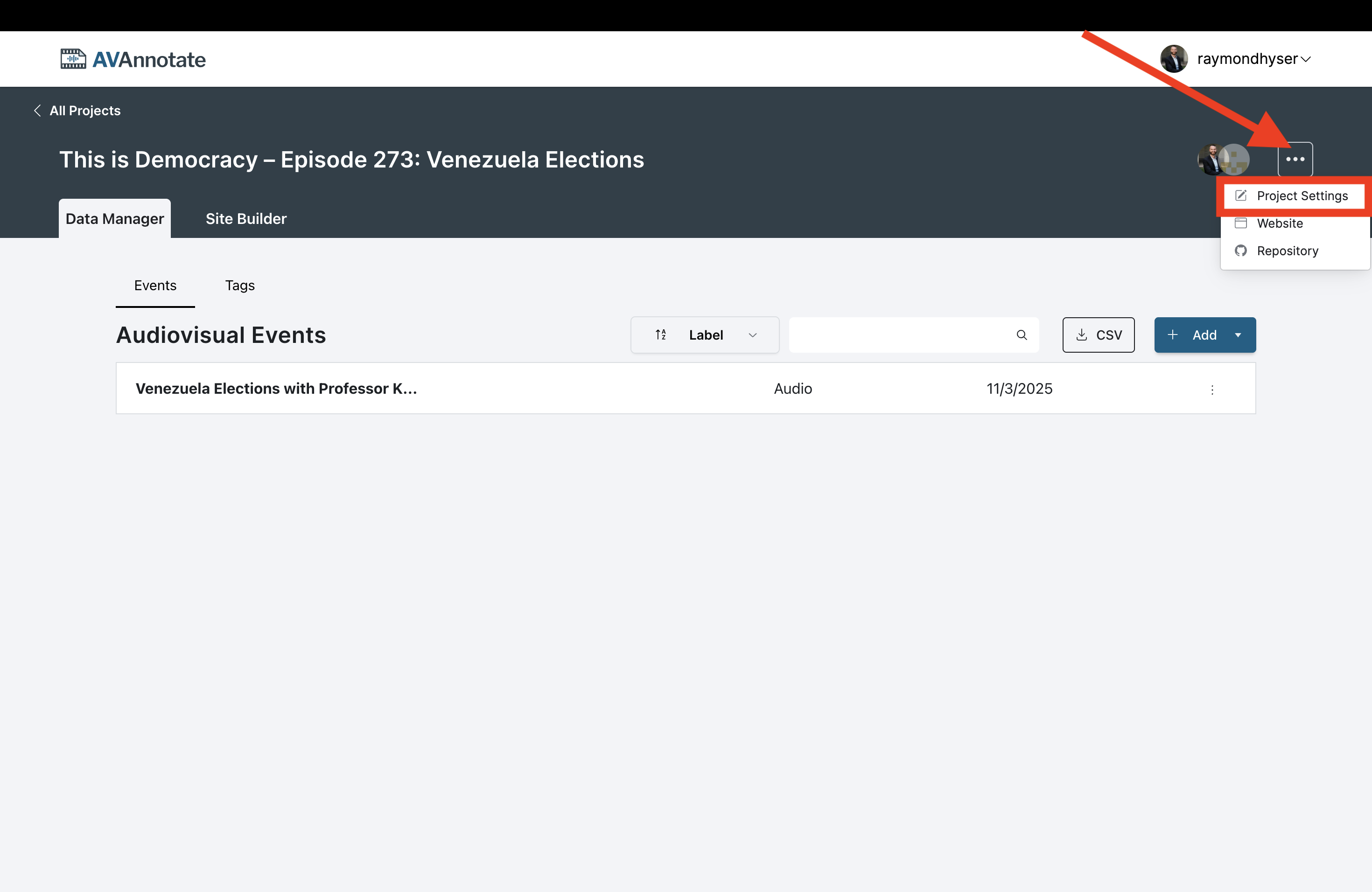The image size is (1372, 892).
Task: Switch to the Site Builder tab
Action: pyautogui.click(x=245, y=218)
